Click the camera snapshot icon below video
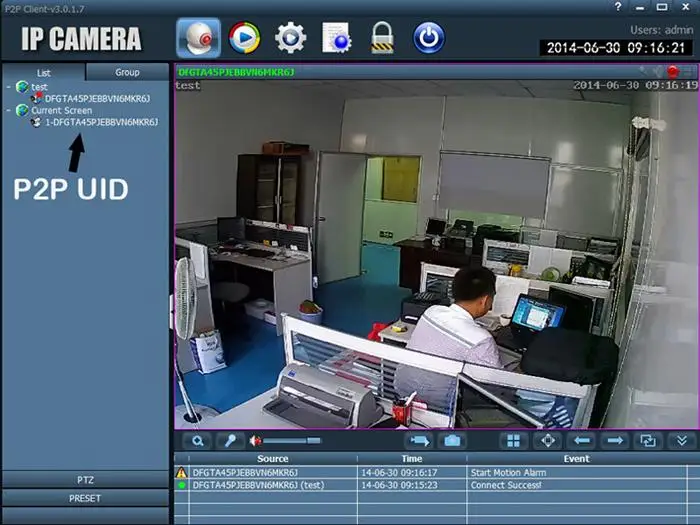 click(x=452, y=440)
